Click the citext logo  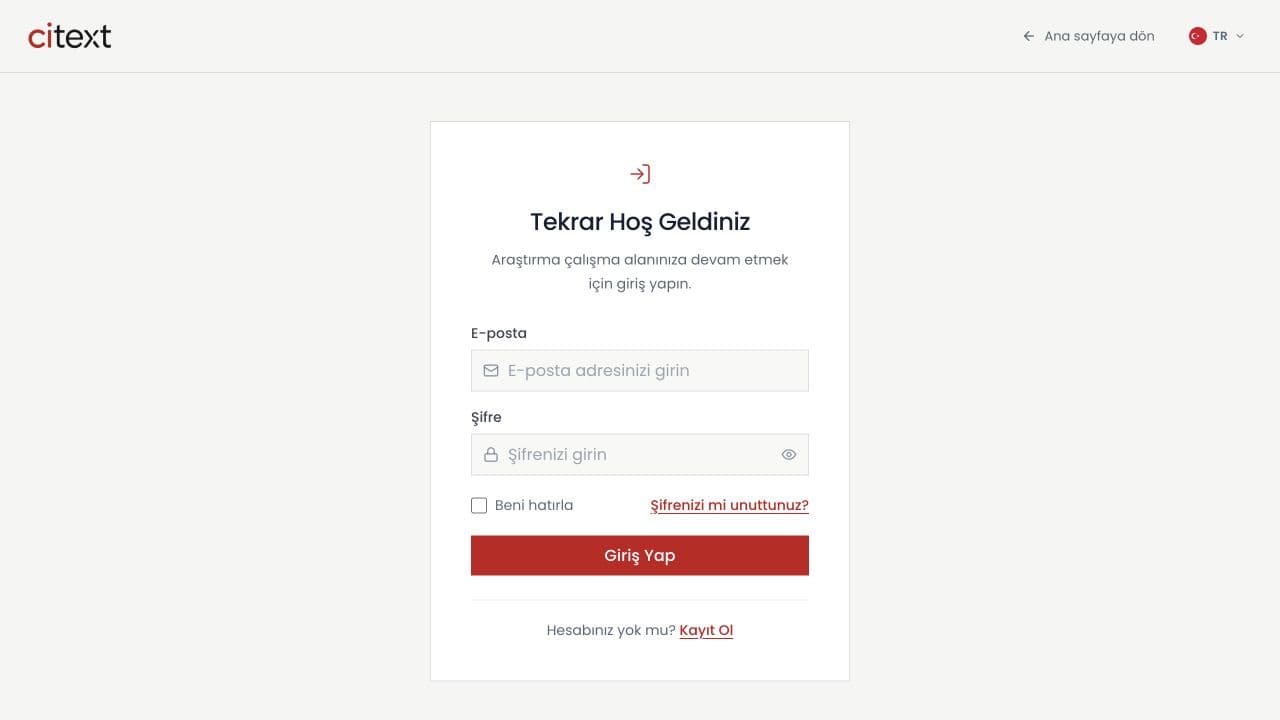[x=70, y=36]
